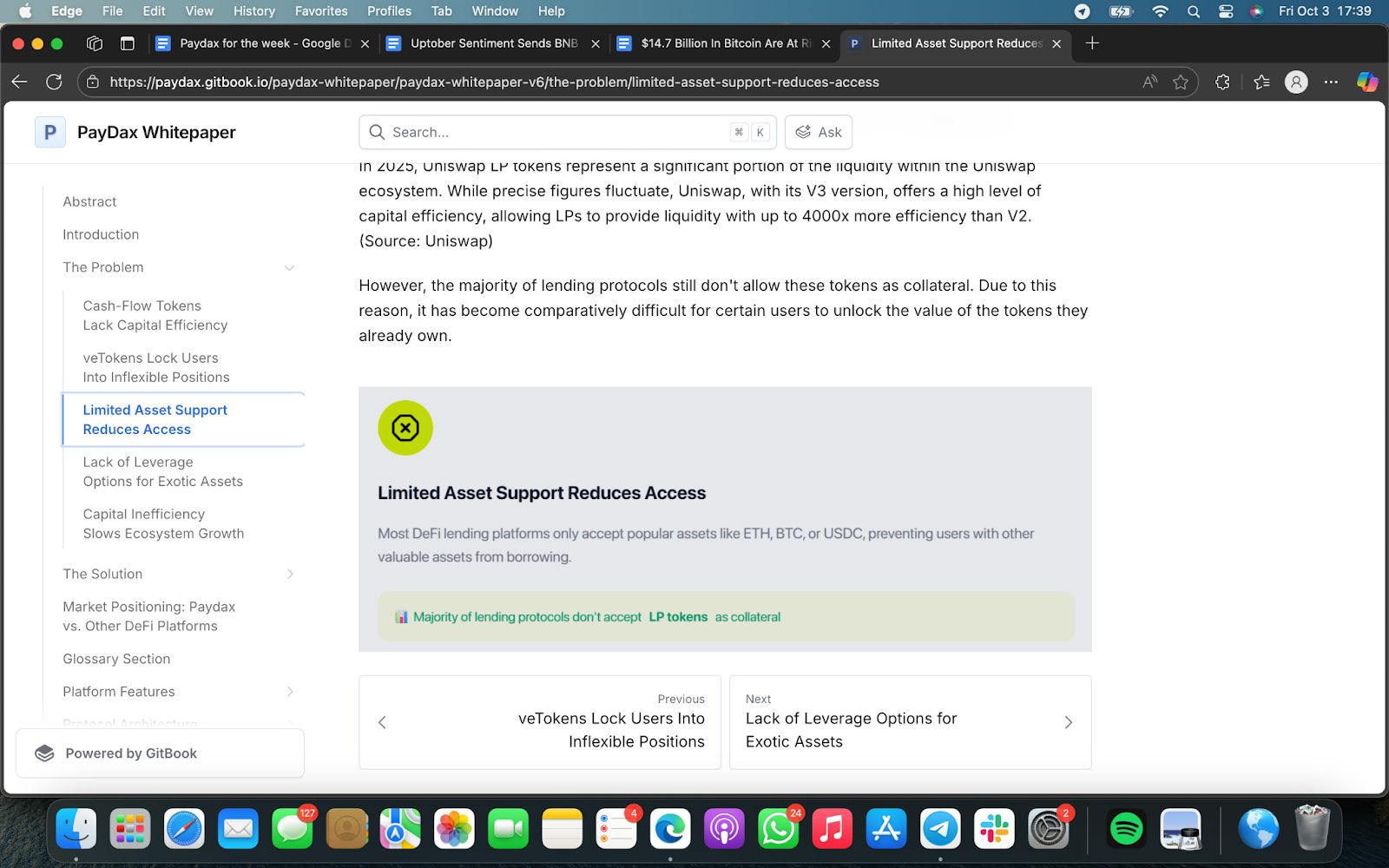This screenshot has height=868, width=1389.
Task: Click the PayDax 'P' logo icon
Action: (50, 132)
